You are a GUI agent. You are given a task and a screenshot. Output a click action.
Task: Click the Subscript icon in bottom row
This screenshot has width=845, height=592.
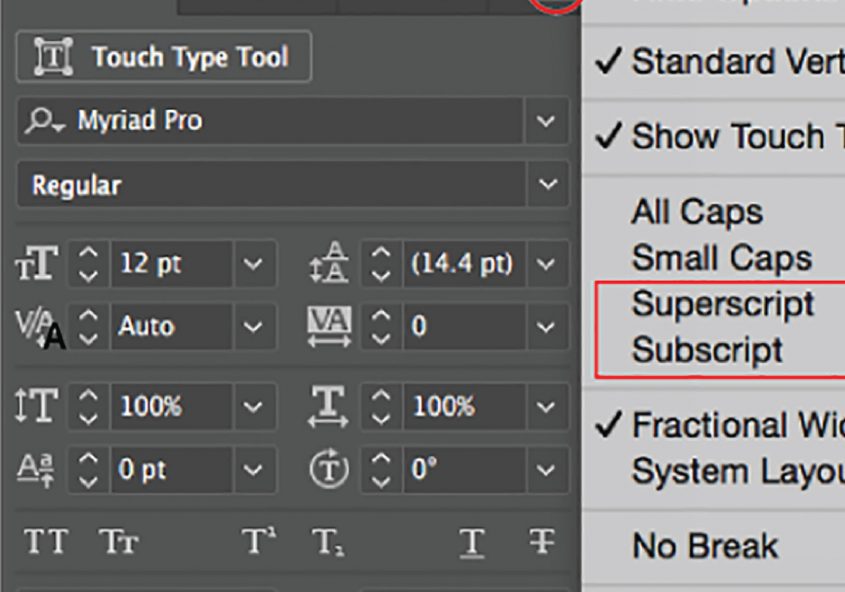(327, 543)
